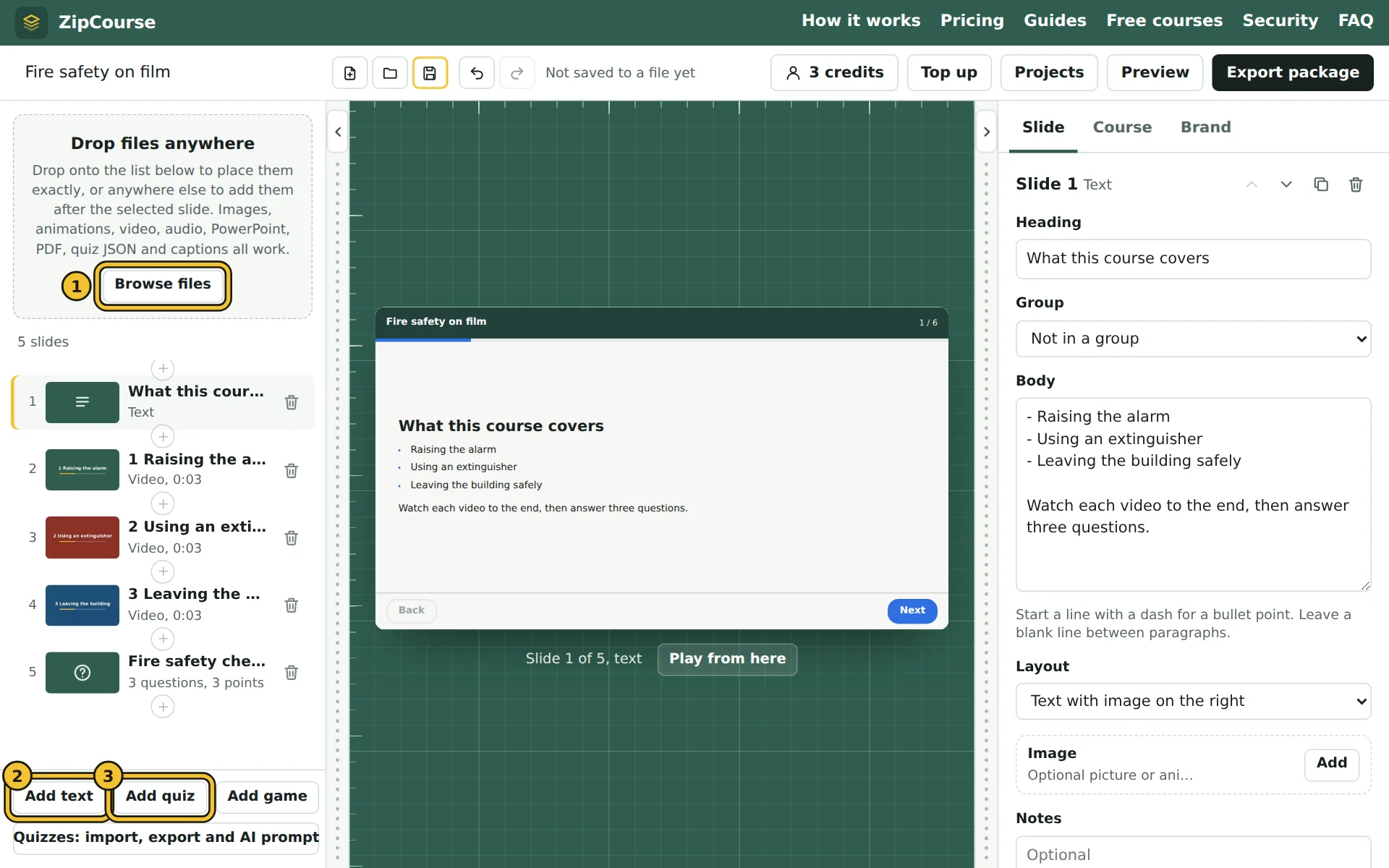Insert a slide above slide 1 with plus
This screenshot has height=868, width=1389.
coord(163,369)
